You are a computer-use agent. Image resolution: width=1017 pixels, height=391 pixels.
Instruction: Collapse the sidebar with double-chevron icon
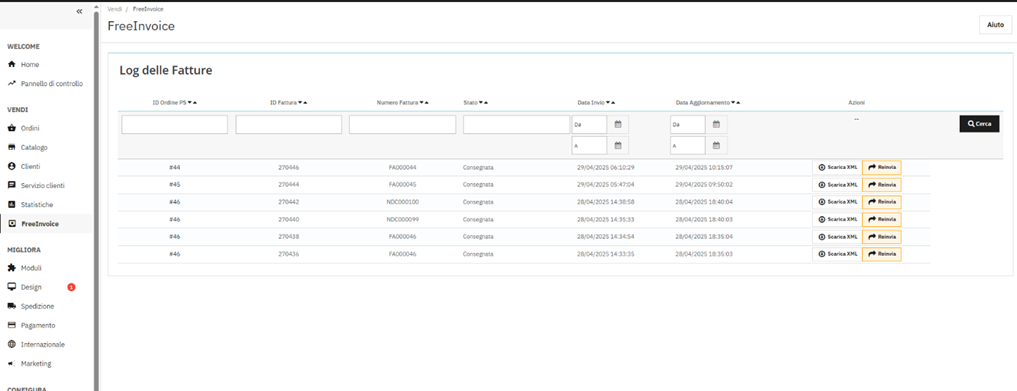79,11
